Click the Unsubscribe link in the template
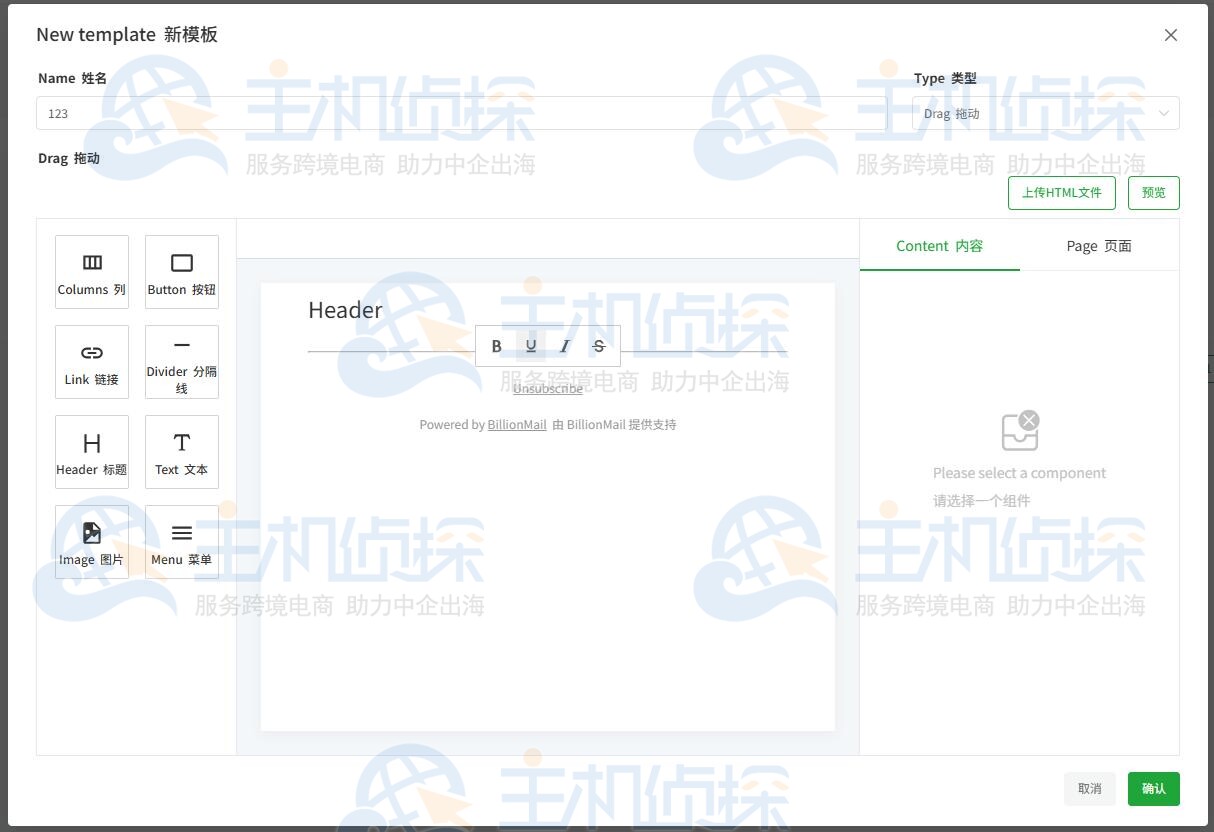Image resolution: width=1214 pixels, height=832 pixels. [x=547, y=388]
